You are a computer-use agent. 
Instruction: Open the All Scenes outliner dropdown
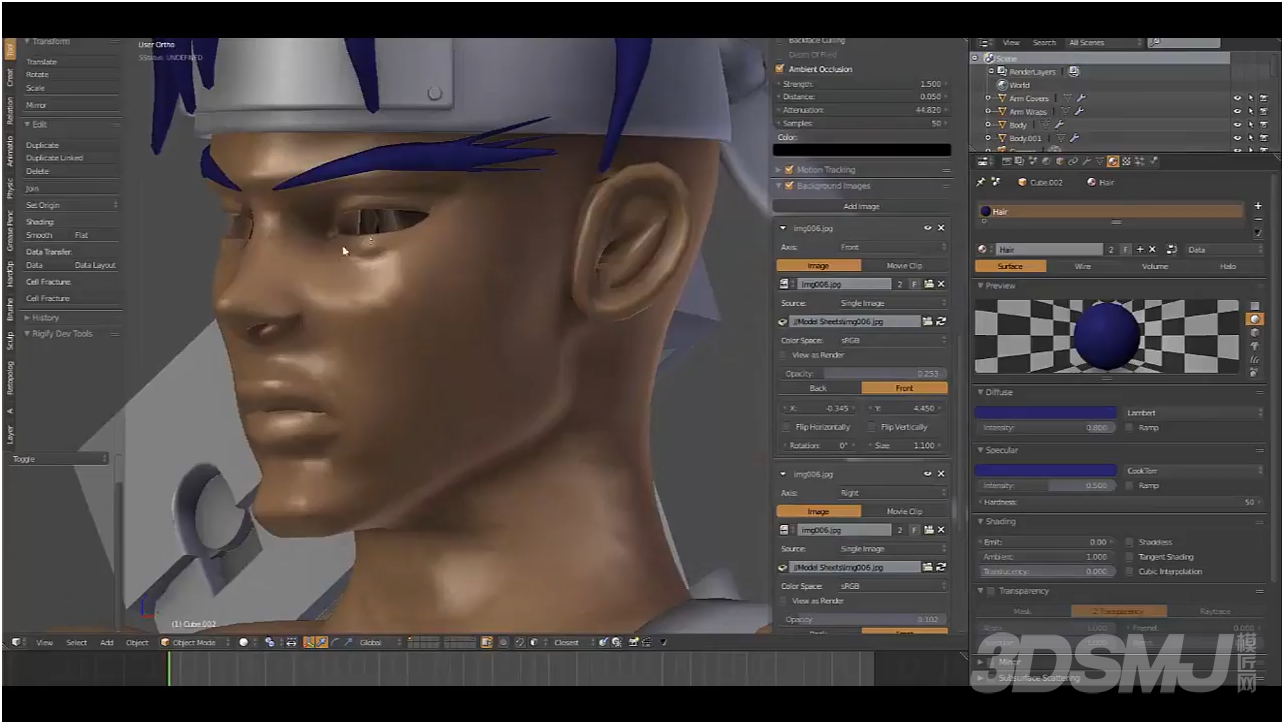coord(1103,43)
